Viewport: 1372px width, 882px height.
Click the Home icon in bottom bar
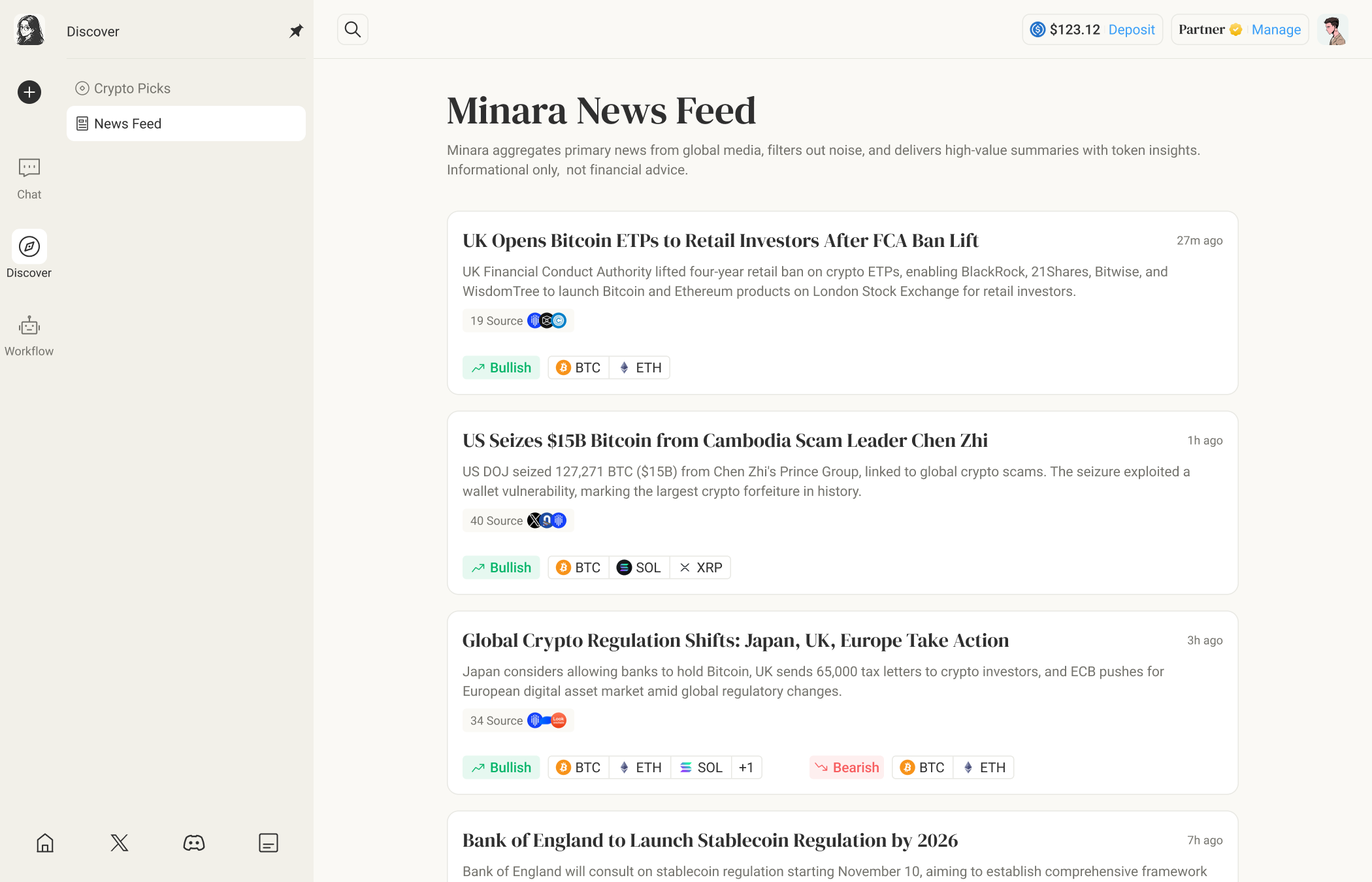pyautogui.click(x=45, y=843)
